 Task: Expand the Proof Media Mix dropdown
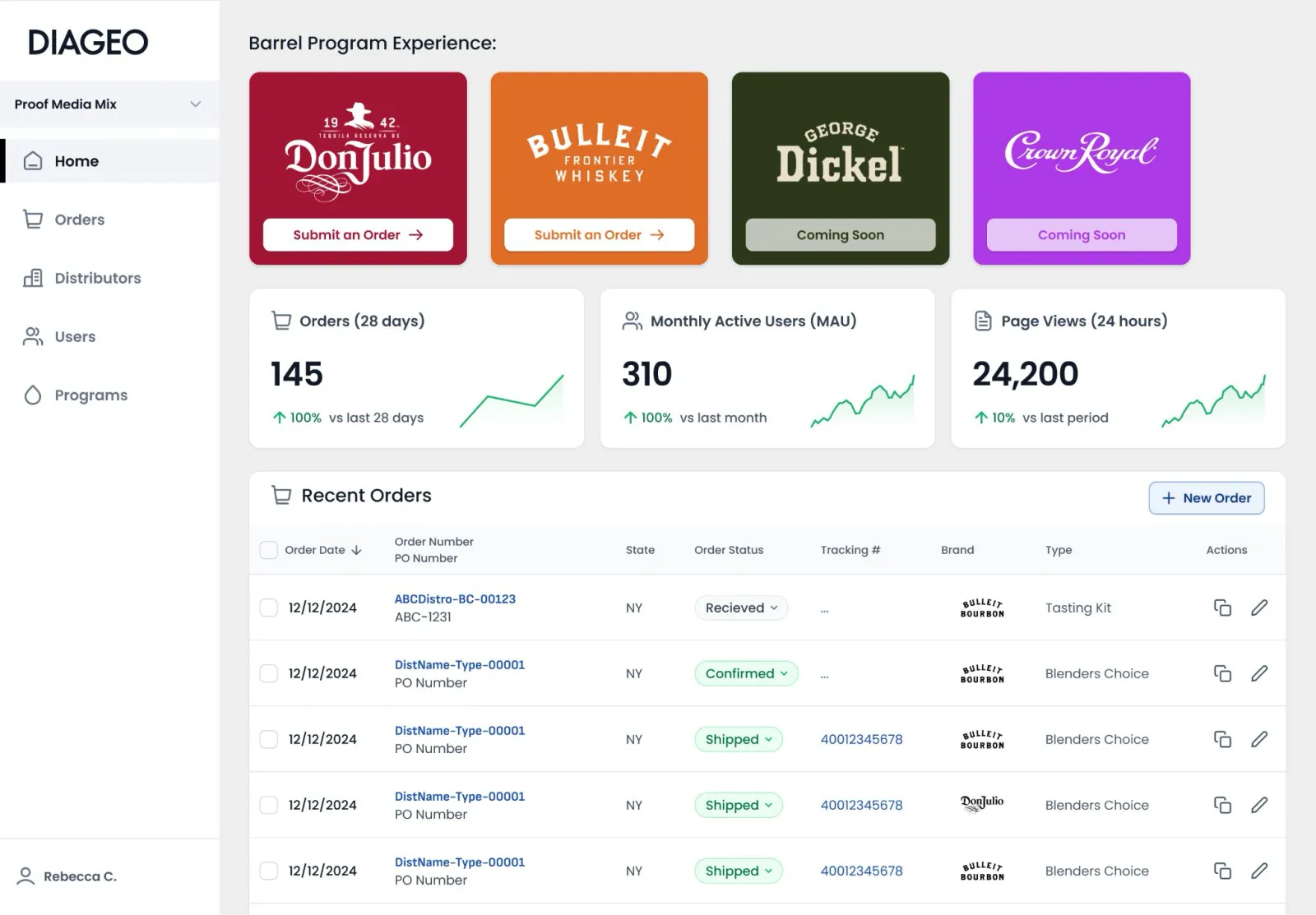click(x=109, y=104)
